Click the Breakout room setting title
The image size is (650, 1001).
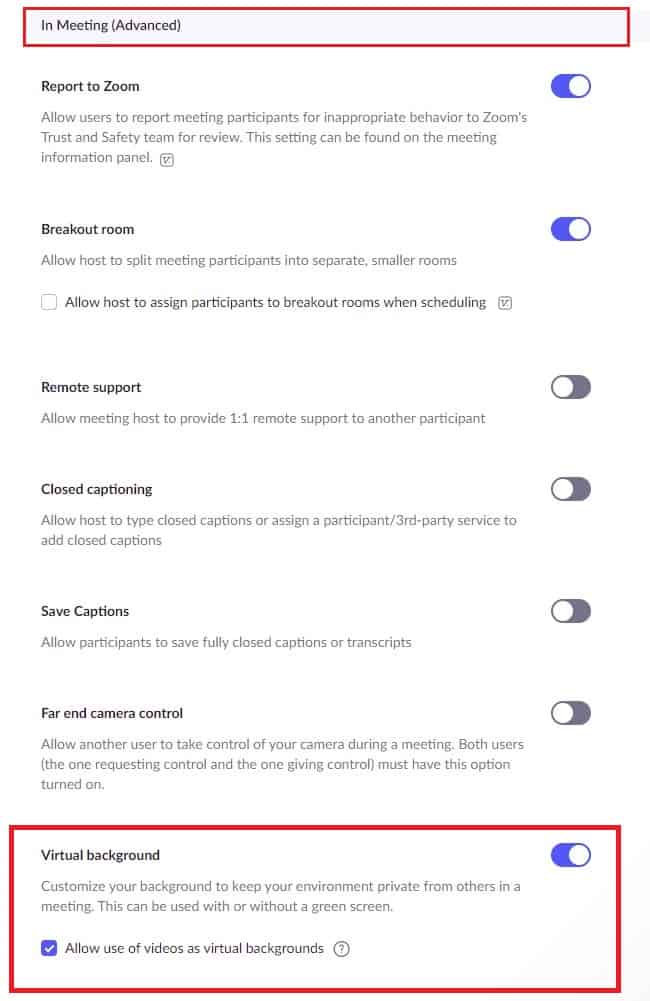pos(87,229)
